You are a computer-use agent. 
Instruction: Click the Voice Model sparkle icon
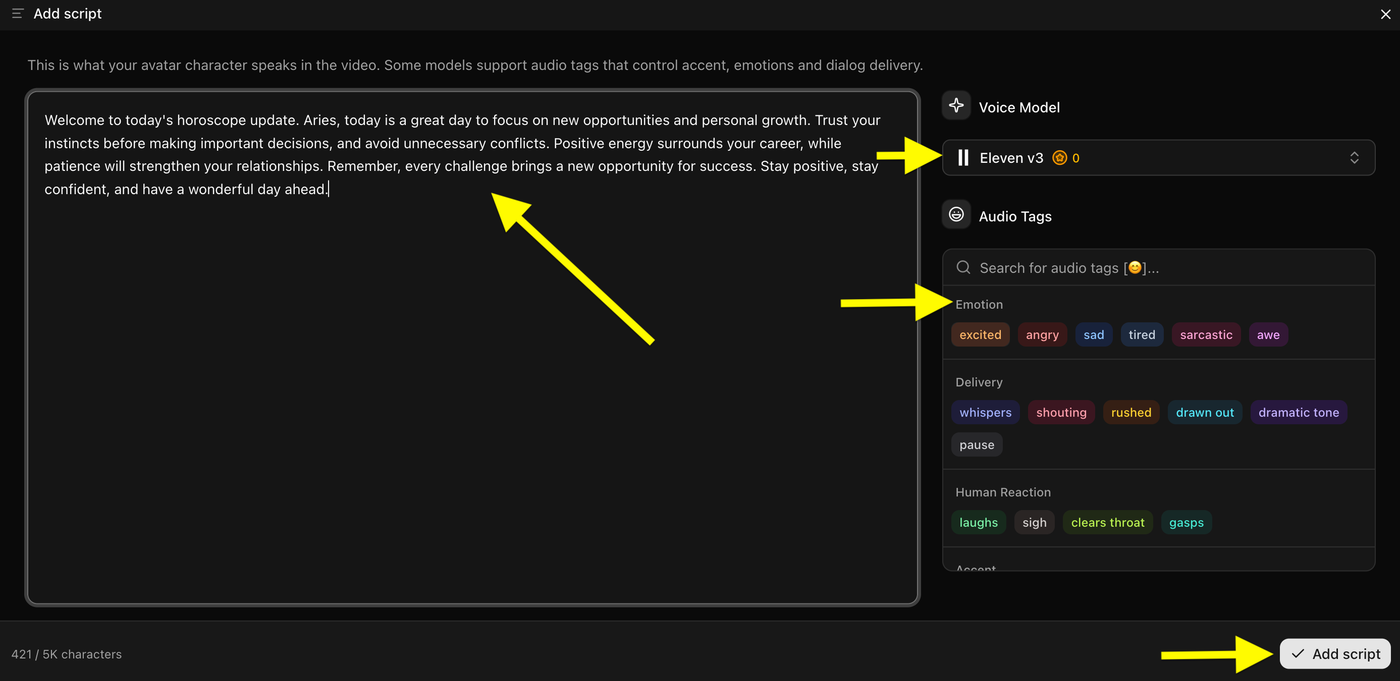[956, 106]
